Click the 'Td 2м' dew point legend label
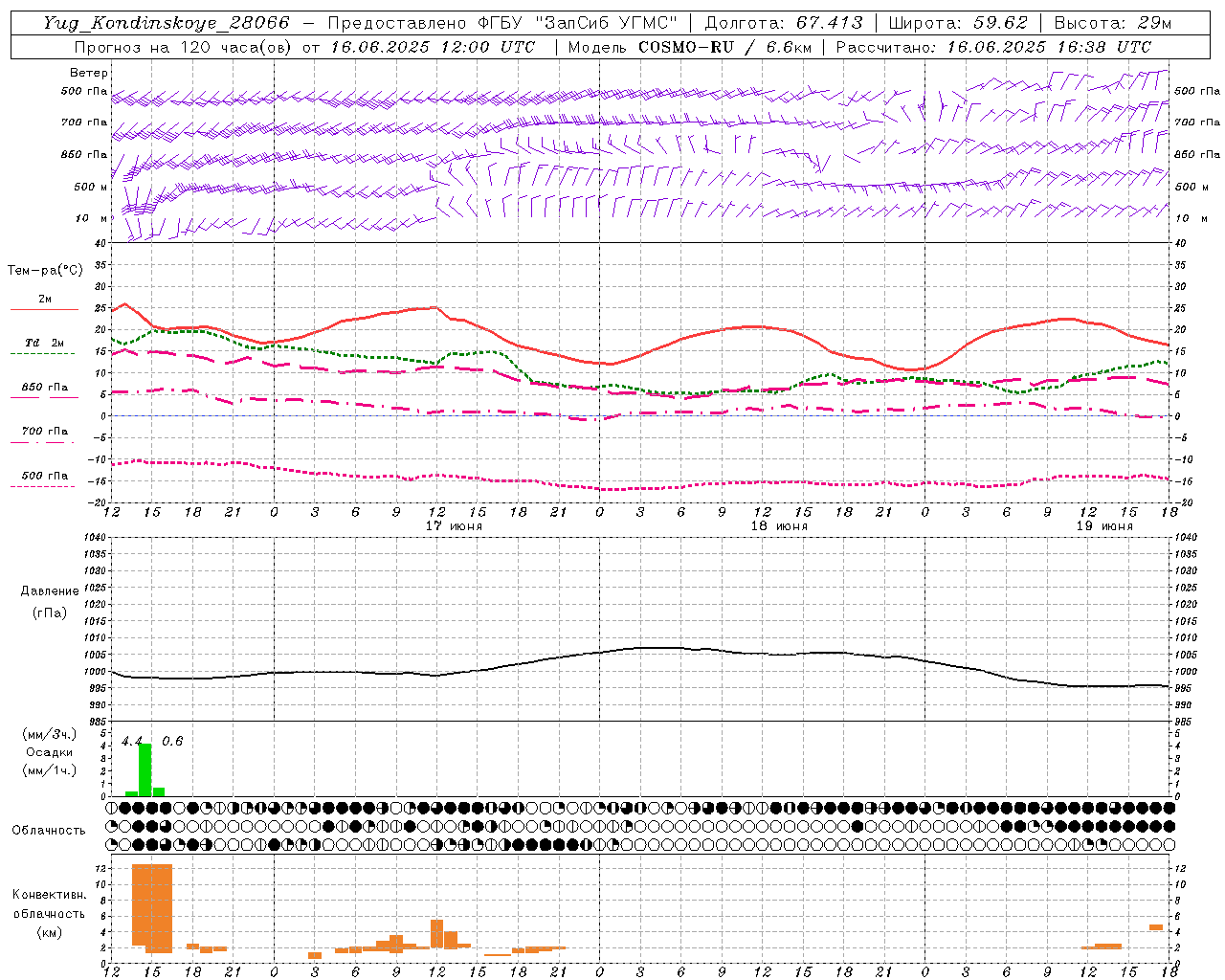This screenshot has width=1225, height=980. point(44,343)
